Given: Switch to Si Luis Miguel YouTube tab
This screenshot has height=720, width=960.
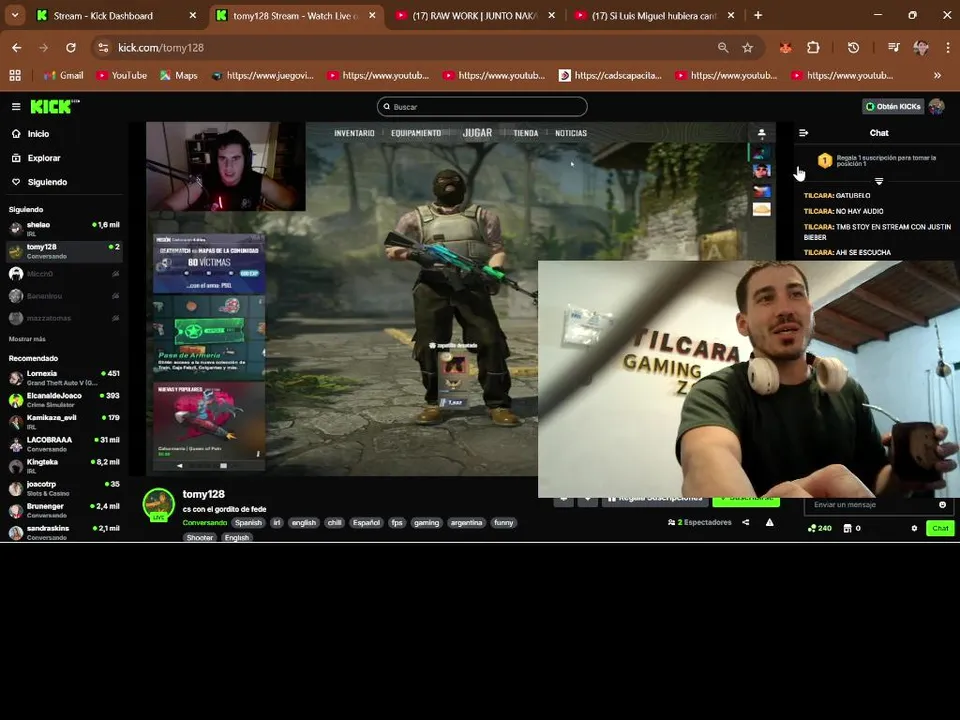Looking at the screenshot, I should point(653,16).
